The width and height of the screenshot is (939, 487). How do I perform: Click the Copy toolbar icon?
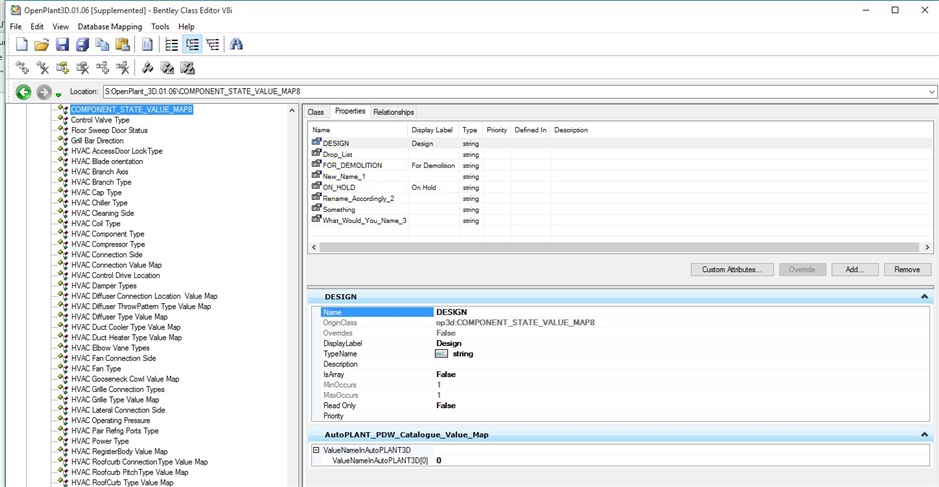102,44
